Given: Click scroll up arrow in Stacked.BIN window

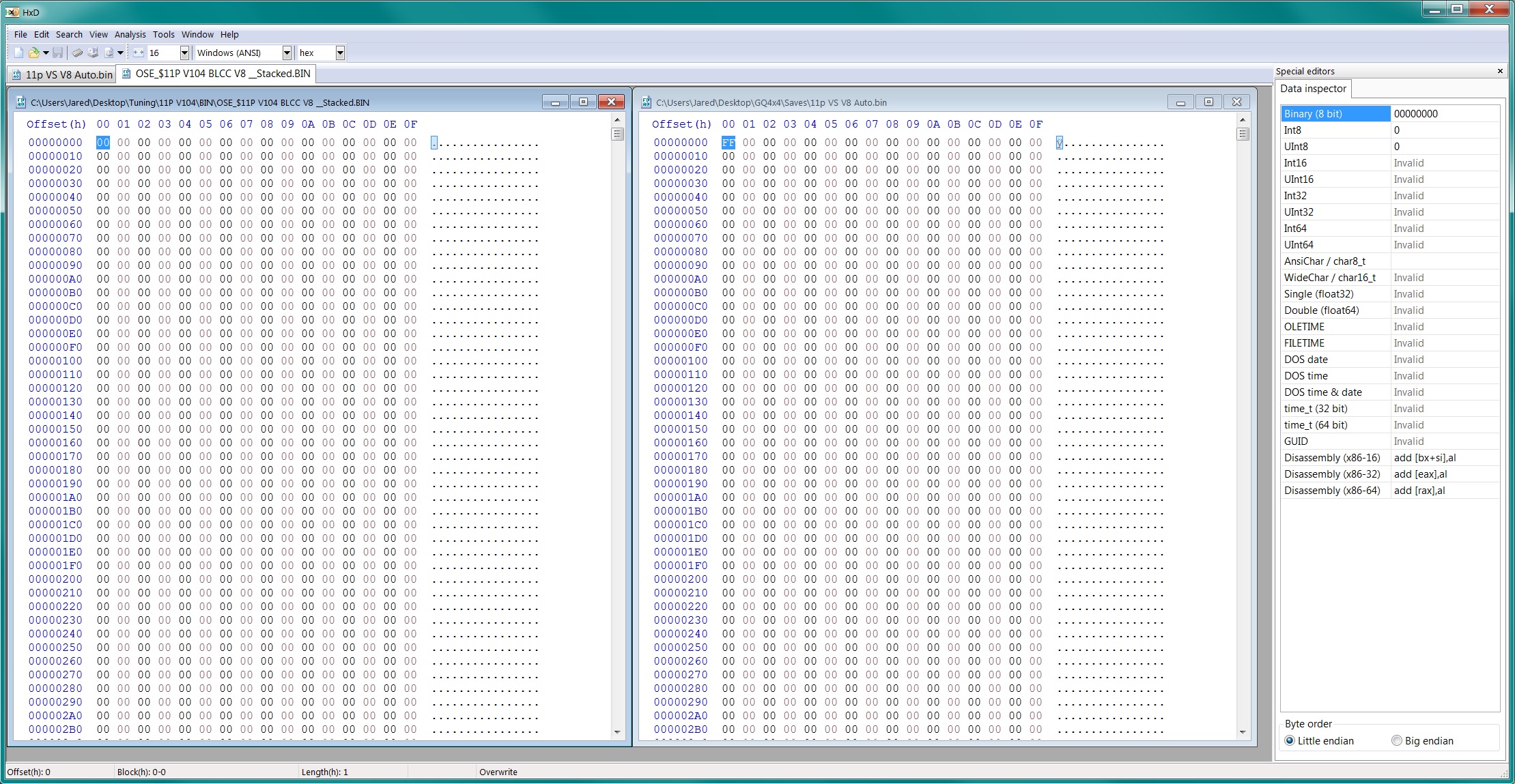Looking at the screenshot, I should pos(617,119).
